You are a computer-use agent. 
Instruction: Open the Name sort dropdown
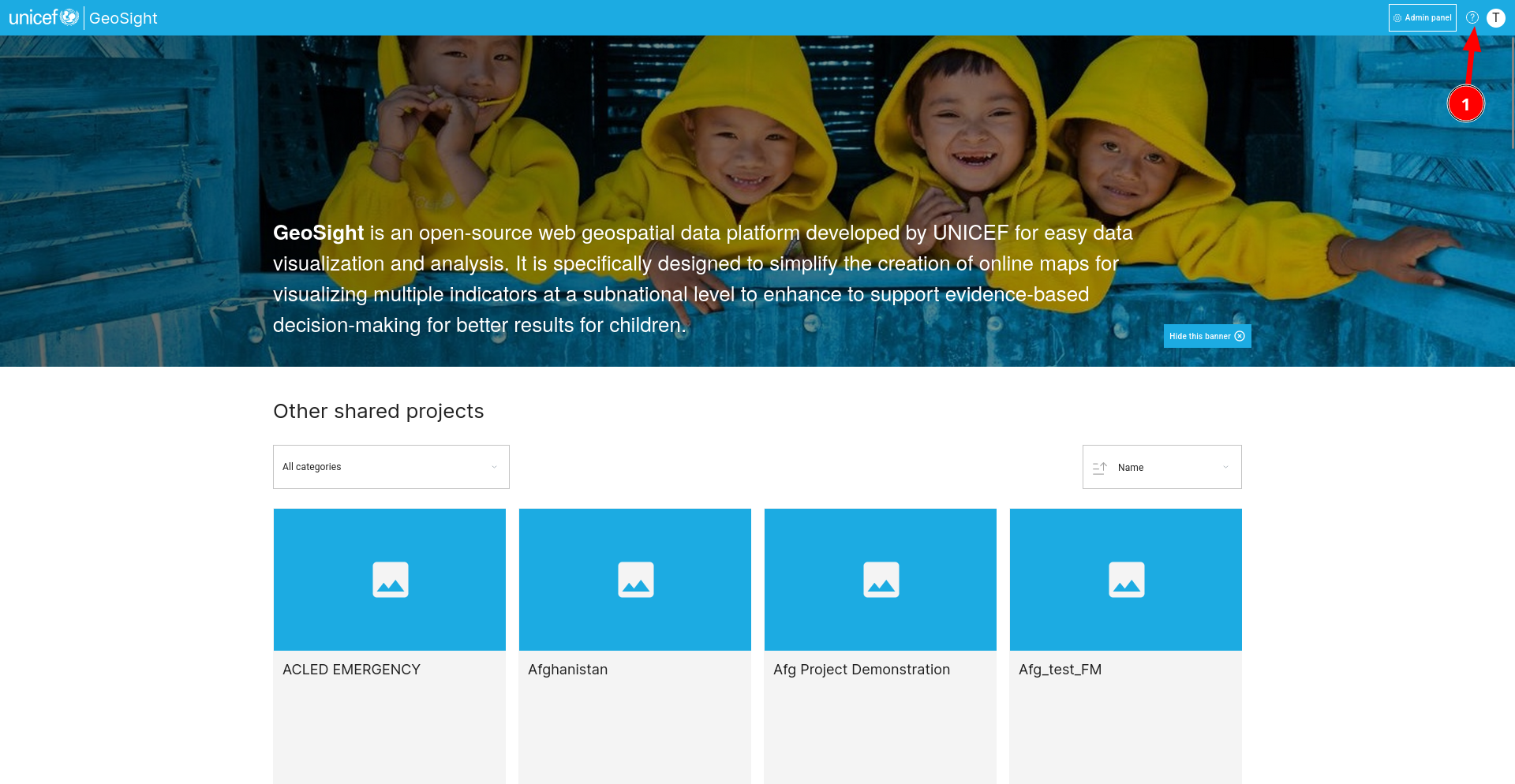coord(1162,467)
